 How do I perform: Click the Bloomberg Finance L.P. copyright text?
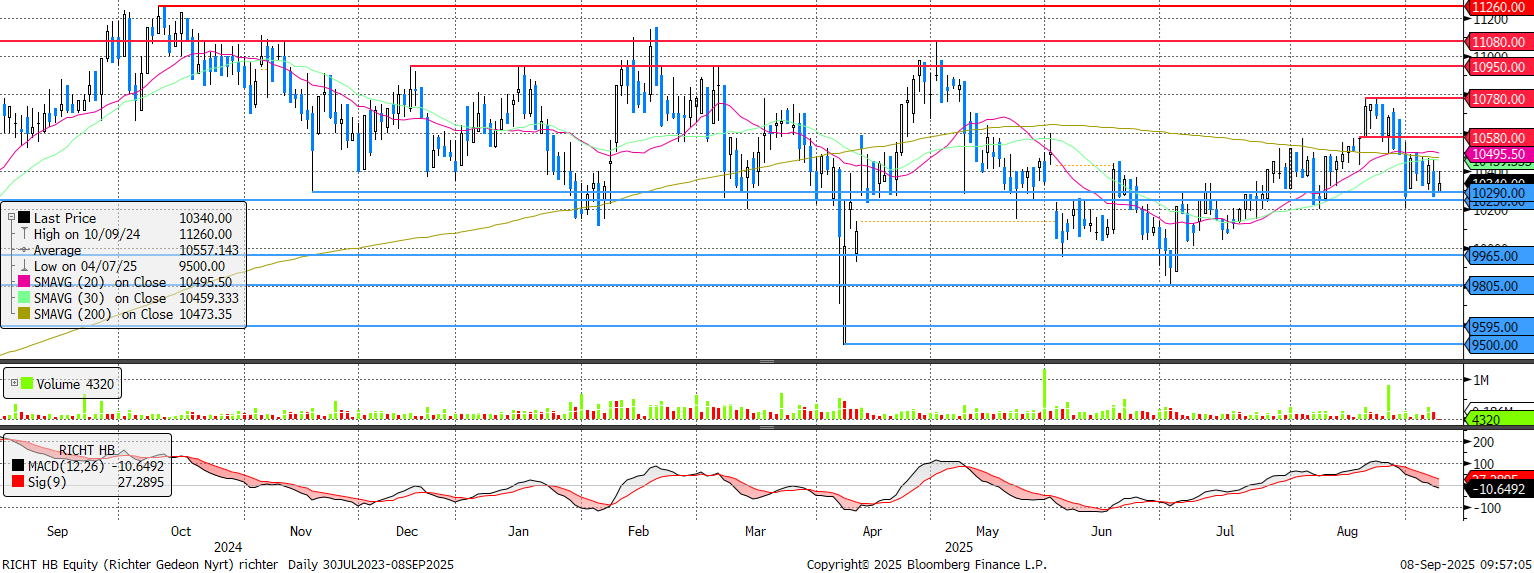coord(927,565)
